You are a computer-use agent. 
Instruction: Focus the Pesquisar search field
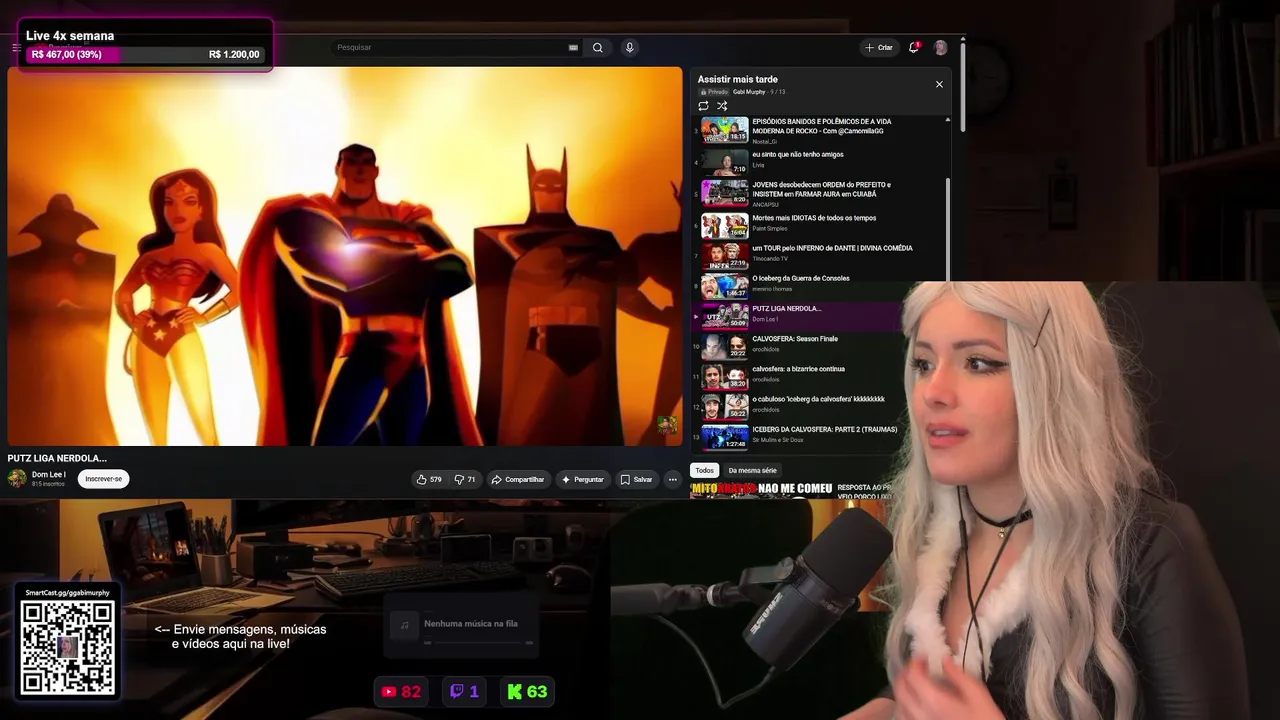click(456, 47)
